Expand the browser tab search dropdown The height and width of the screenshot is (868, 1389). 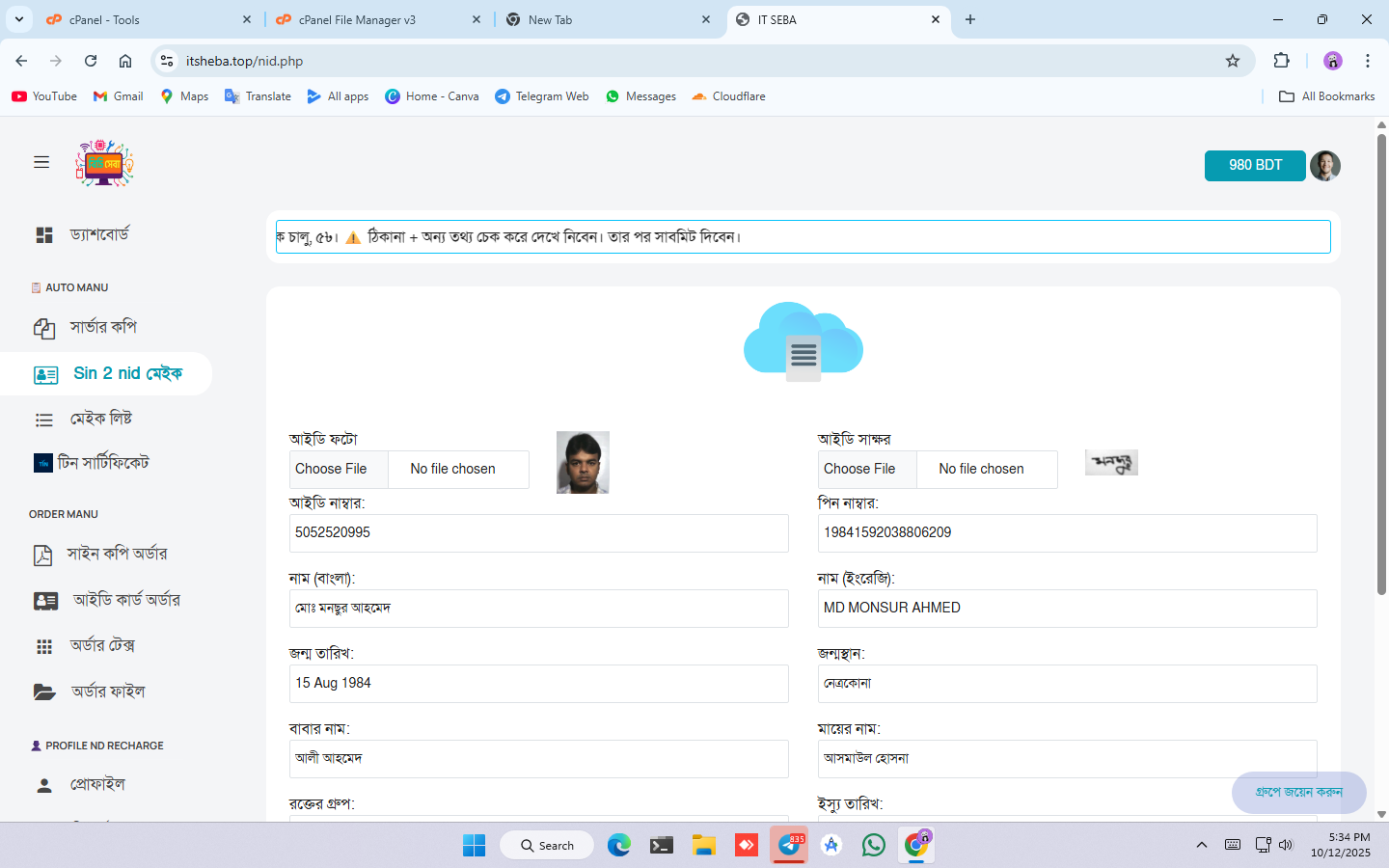(x=18, y=19)
